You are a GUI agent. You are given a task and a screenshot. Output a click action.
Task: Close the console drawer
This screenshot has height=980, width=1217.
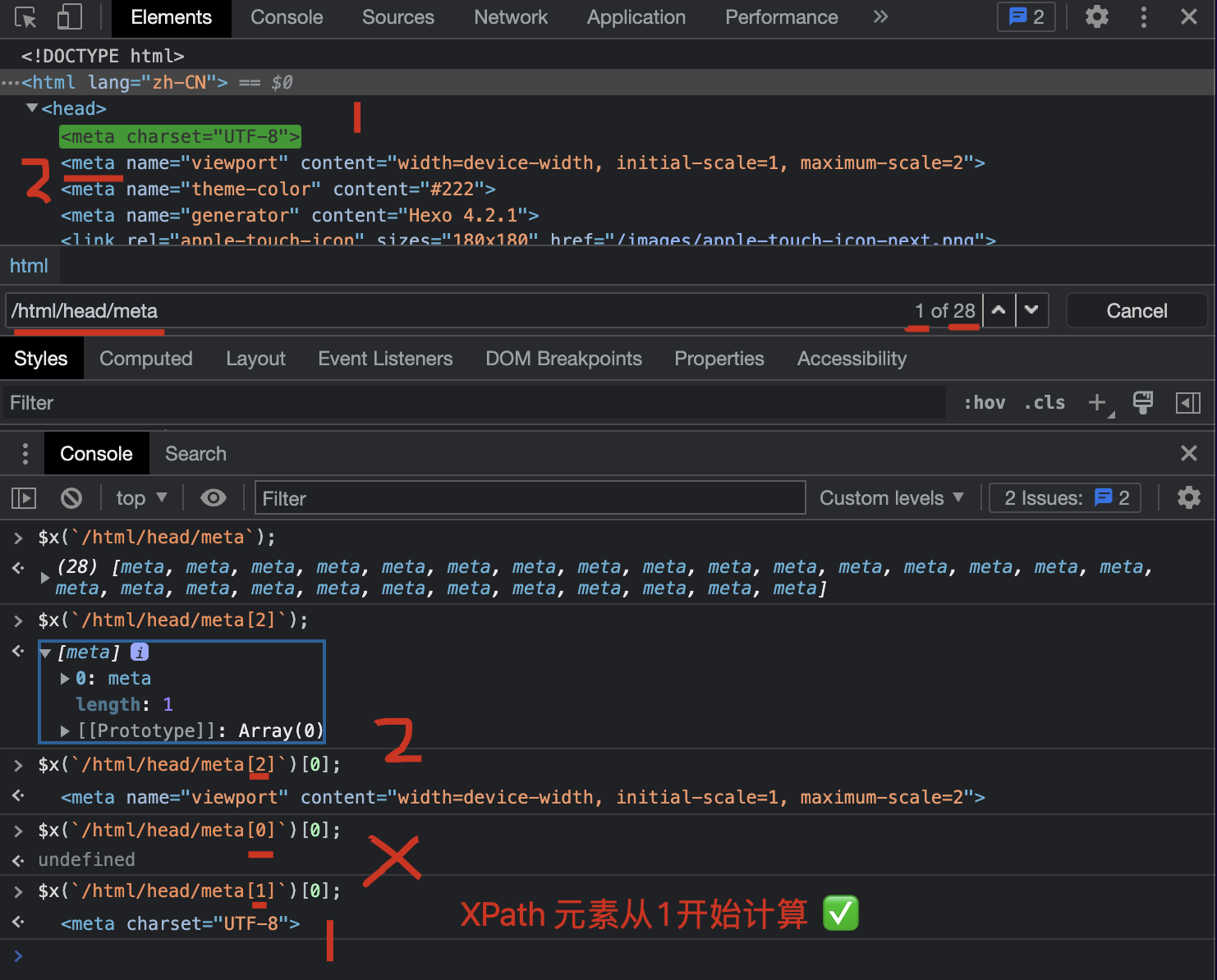1189,454
